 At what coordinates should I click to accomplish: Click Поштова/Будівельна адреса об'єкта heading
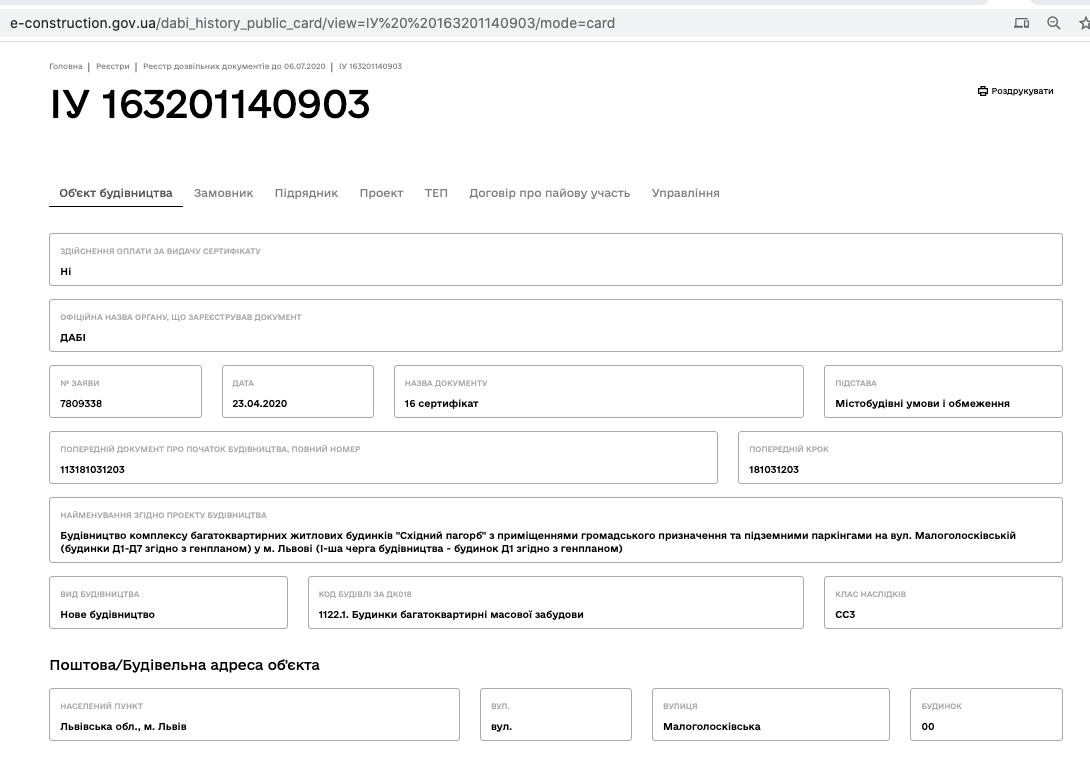(184, 665)
